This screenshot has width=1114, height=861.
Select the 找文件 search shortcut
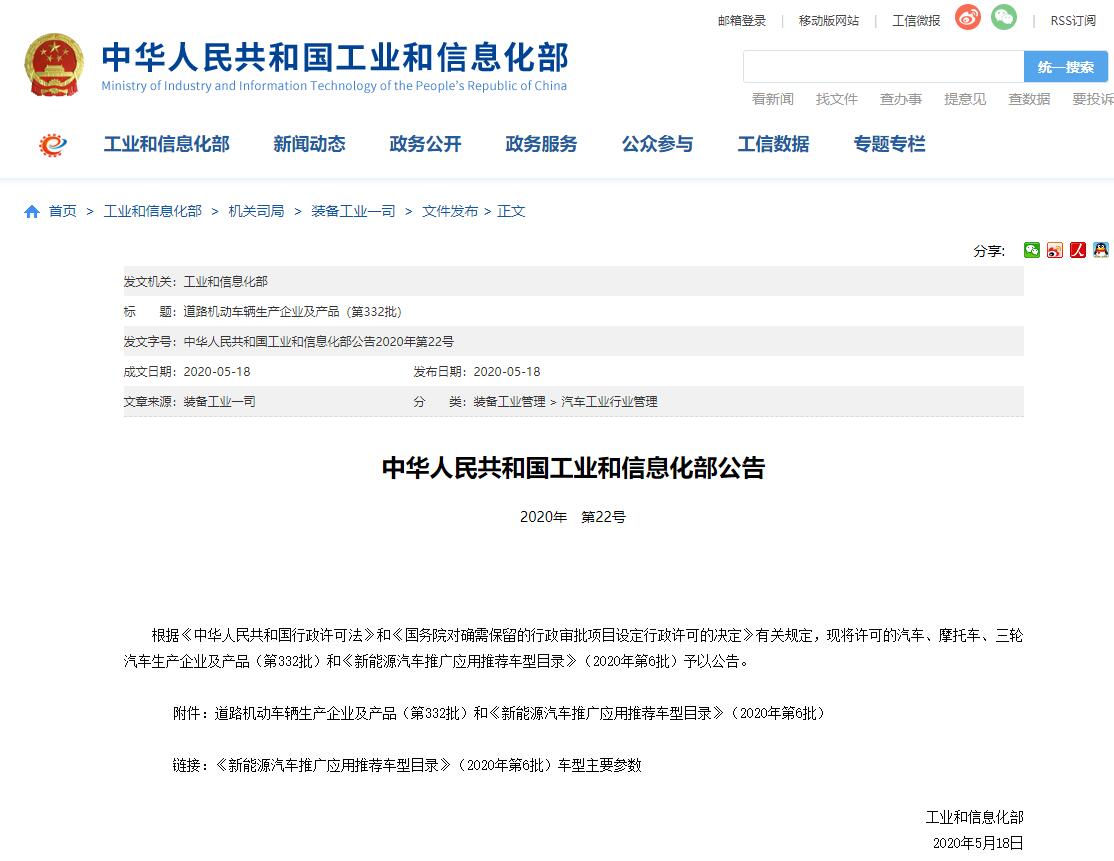[836, 99]
